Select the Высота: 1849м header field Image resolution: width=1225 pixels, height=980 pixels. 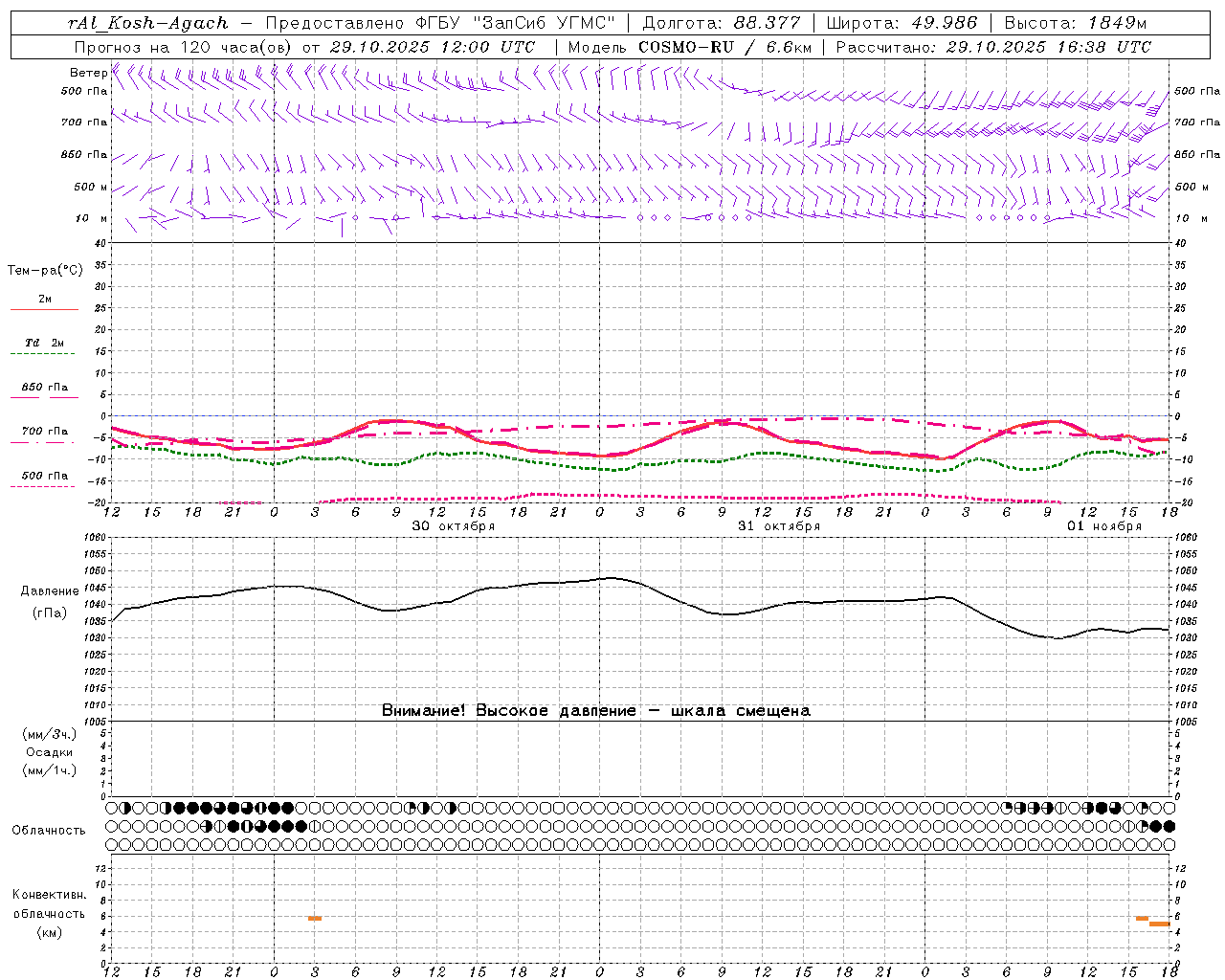(x=1076, y=23)
